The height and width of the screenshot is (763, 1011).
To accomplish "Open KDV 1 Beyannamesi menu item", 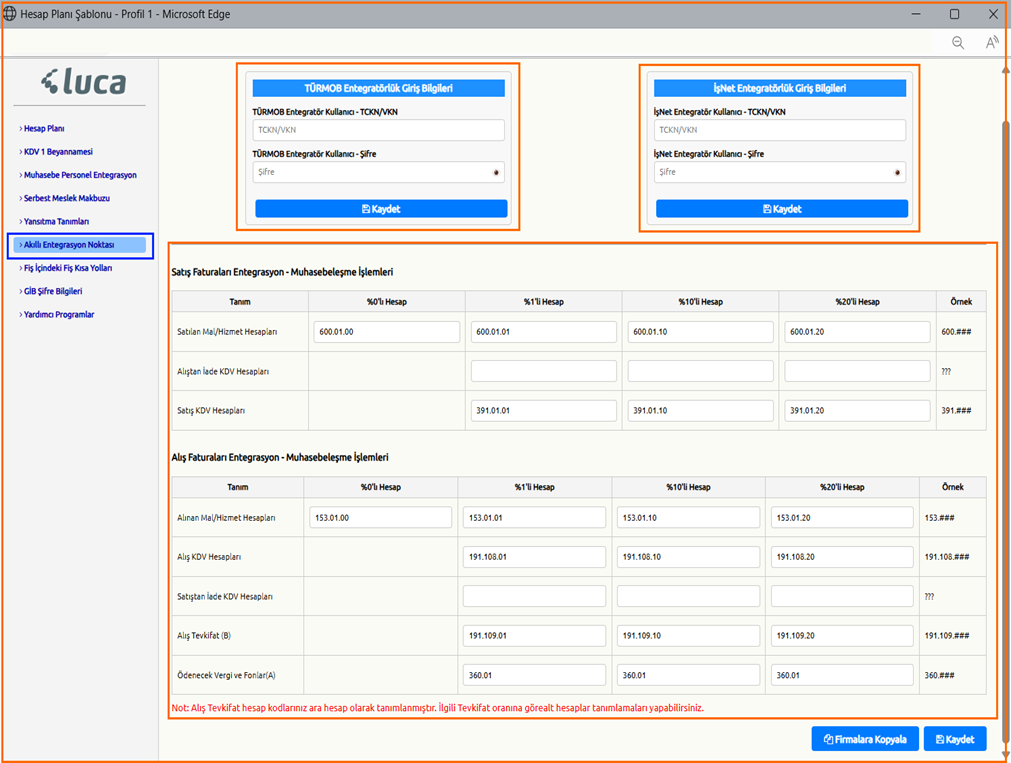I will [58, 152].
